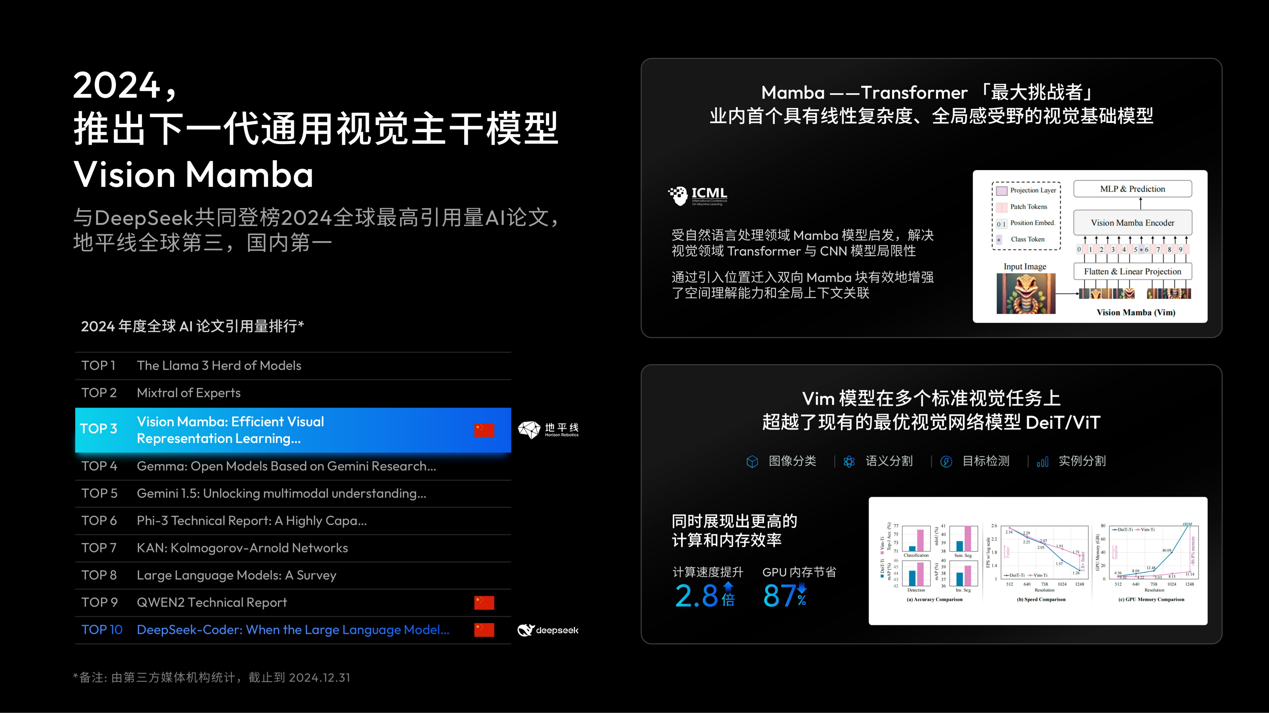Click the Flatten & Linear Projection box
The image size is (1269, 713).
tap(1133, 272)
